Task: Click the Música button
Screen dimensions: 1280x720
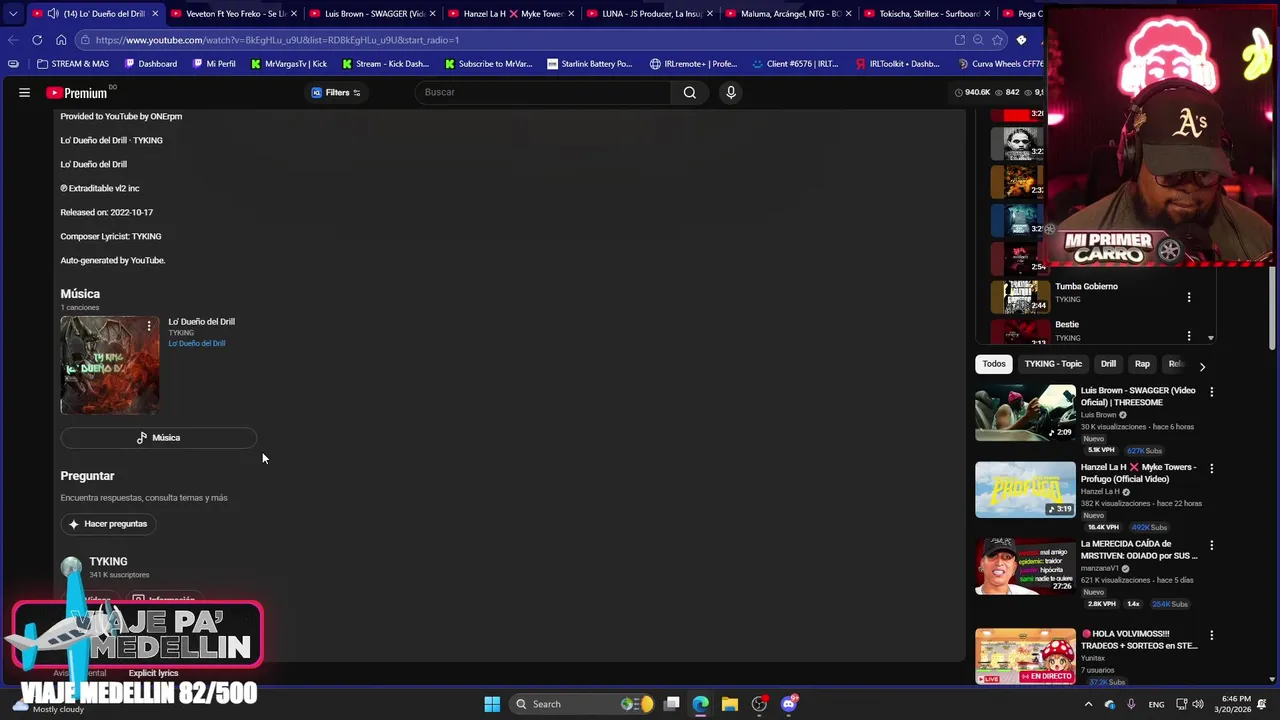Action: 159,438
